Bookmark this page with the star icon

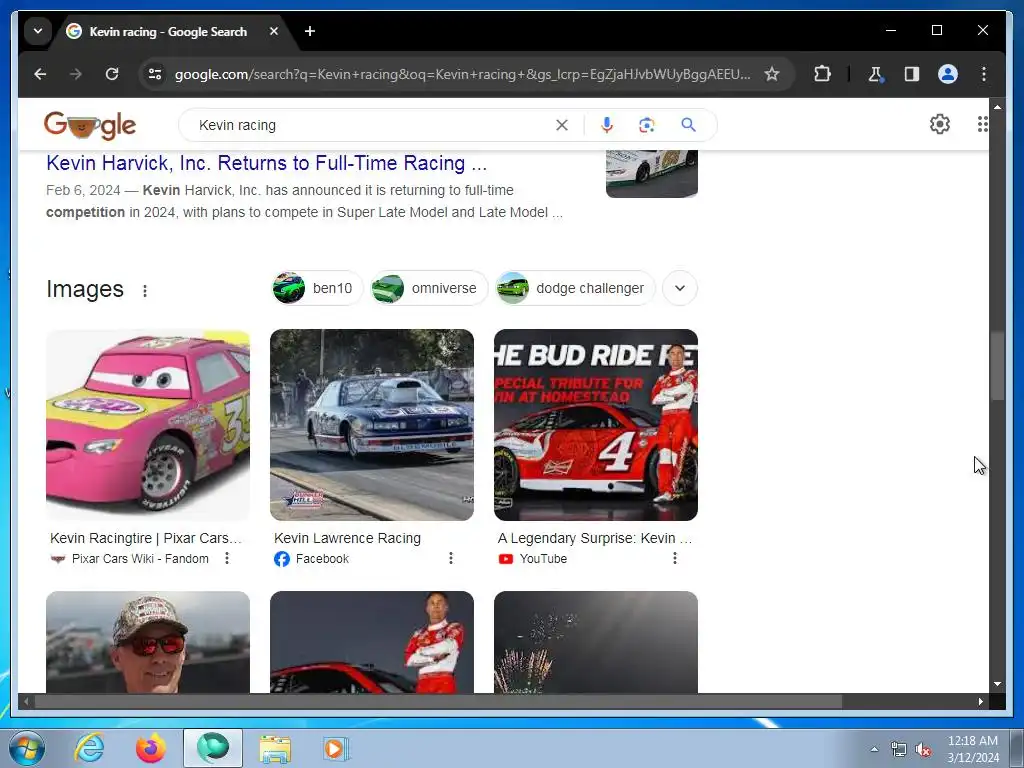(x=772, y=74)
